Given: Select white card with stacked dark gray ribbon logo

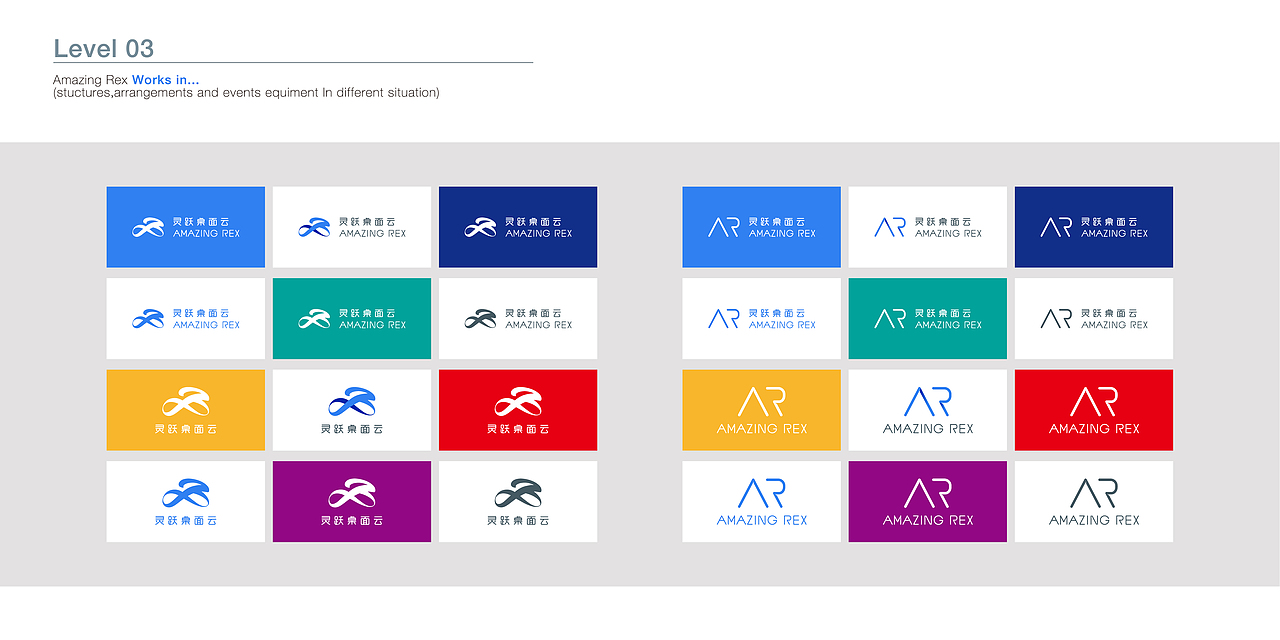Looking at the screenshot, I should point(518,501).
